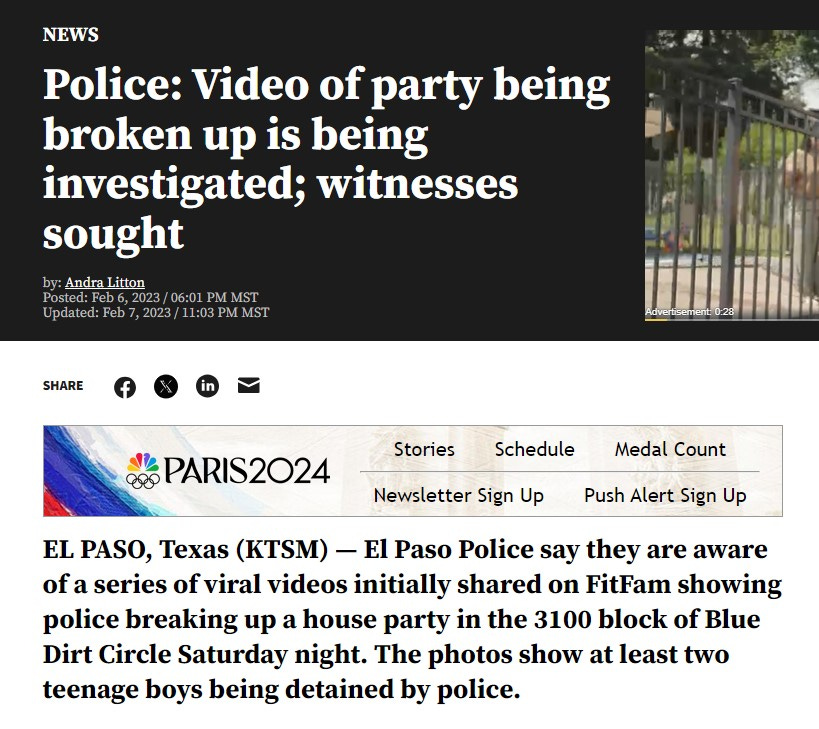Click the EL PASO article lead paragraph
The width and height of the screenshot is (819, 729).
click(412, 619)
